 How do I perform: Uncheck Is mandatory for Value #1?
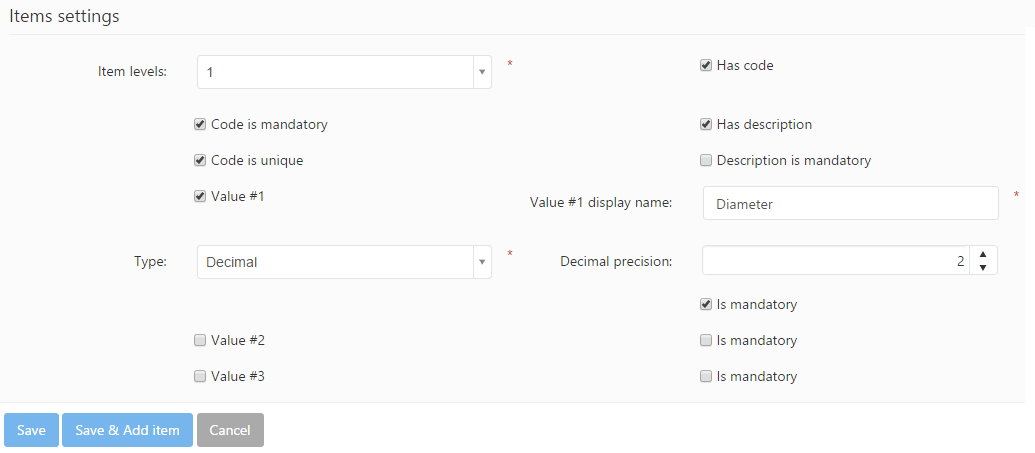pos(706,305)
